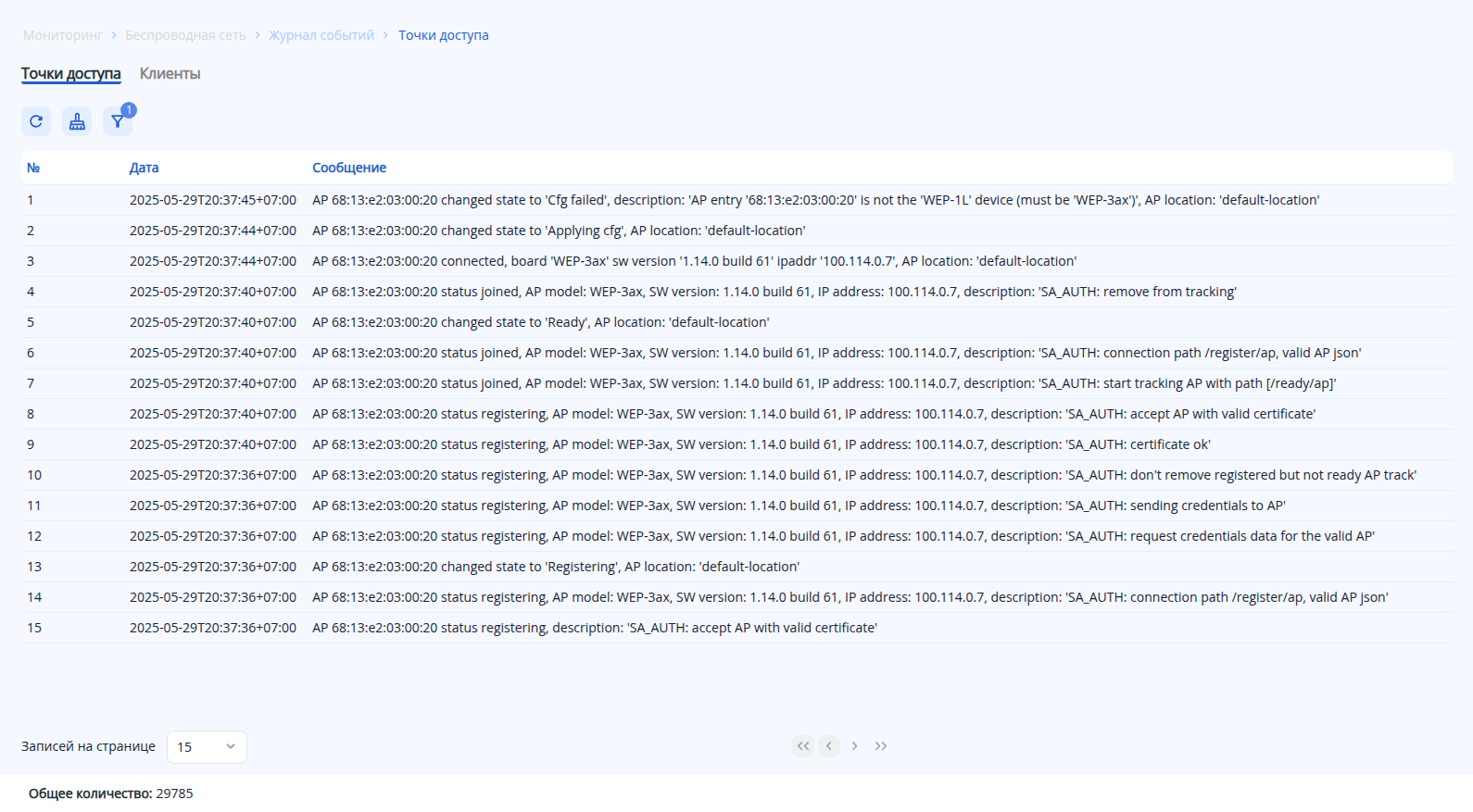Click the Точки доступа breadcrumb item
Image resolution: width=1473 pixels, height=812 pixels.
(443, 35)
